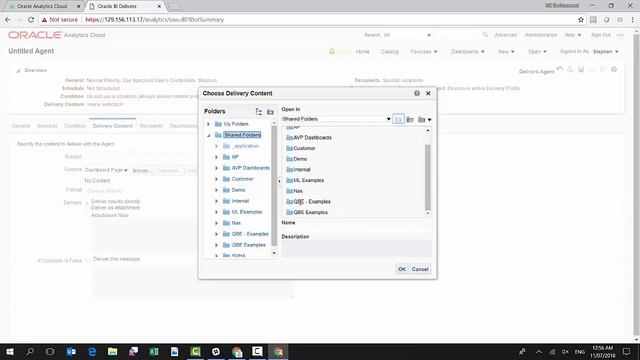
Task: Open File Explorer from taskbar
Action: (112, 351)
